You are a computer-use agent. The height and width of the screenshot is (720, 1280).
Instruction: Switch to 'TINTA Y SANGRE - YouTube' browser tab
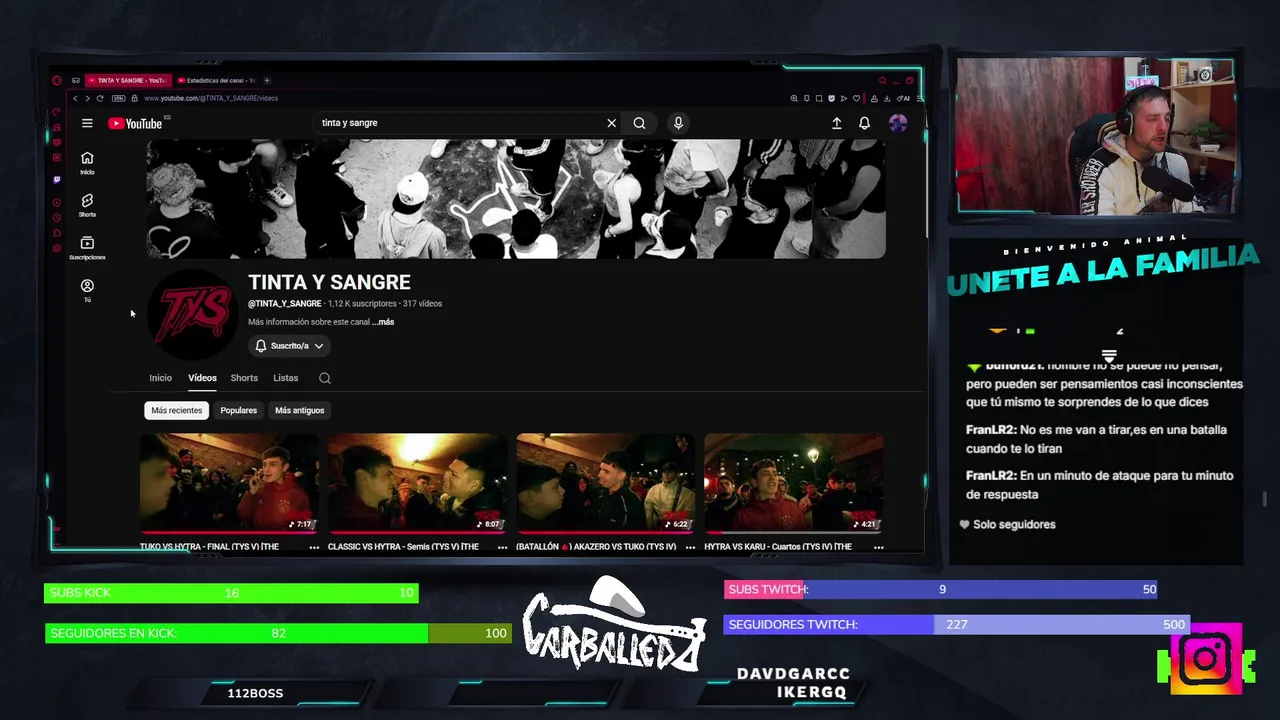tap(128, 80)
